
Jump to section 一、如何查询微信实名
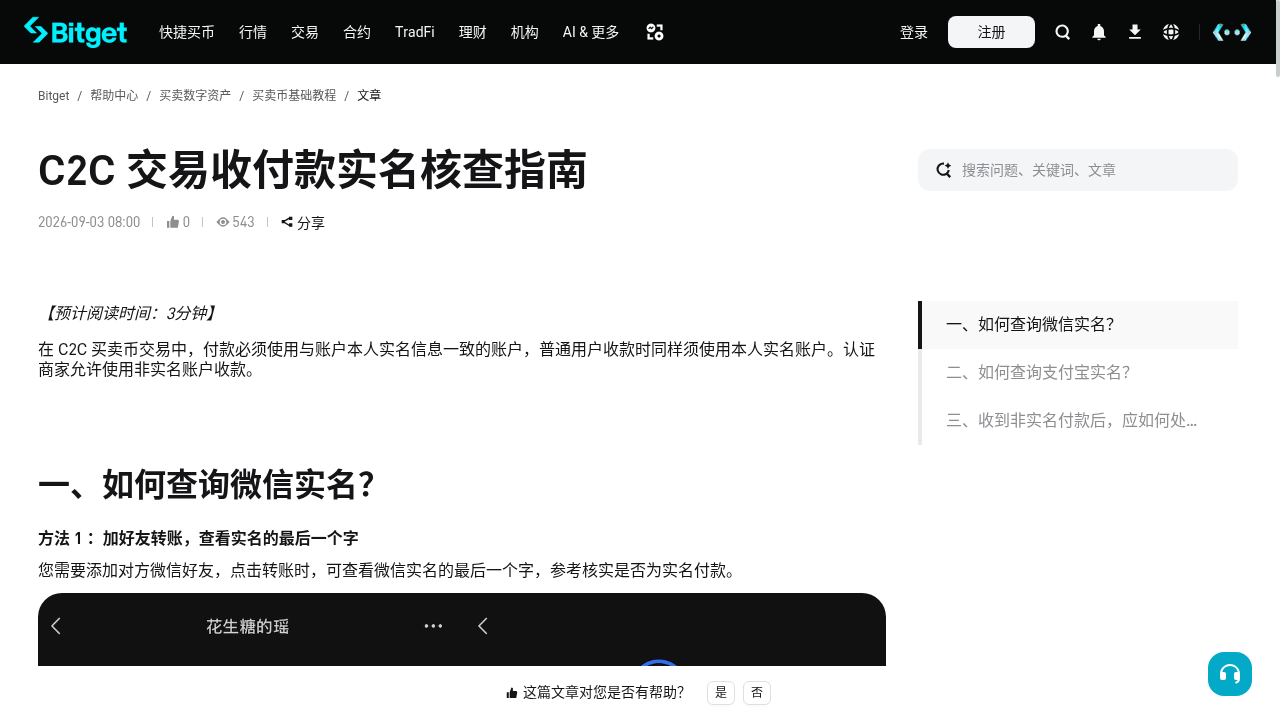(1078, 325)
